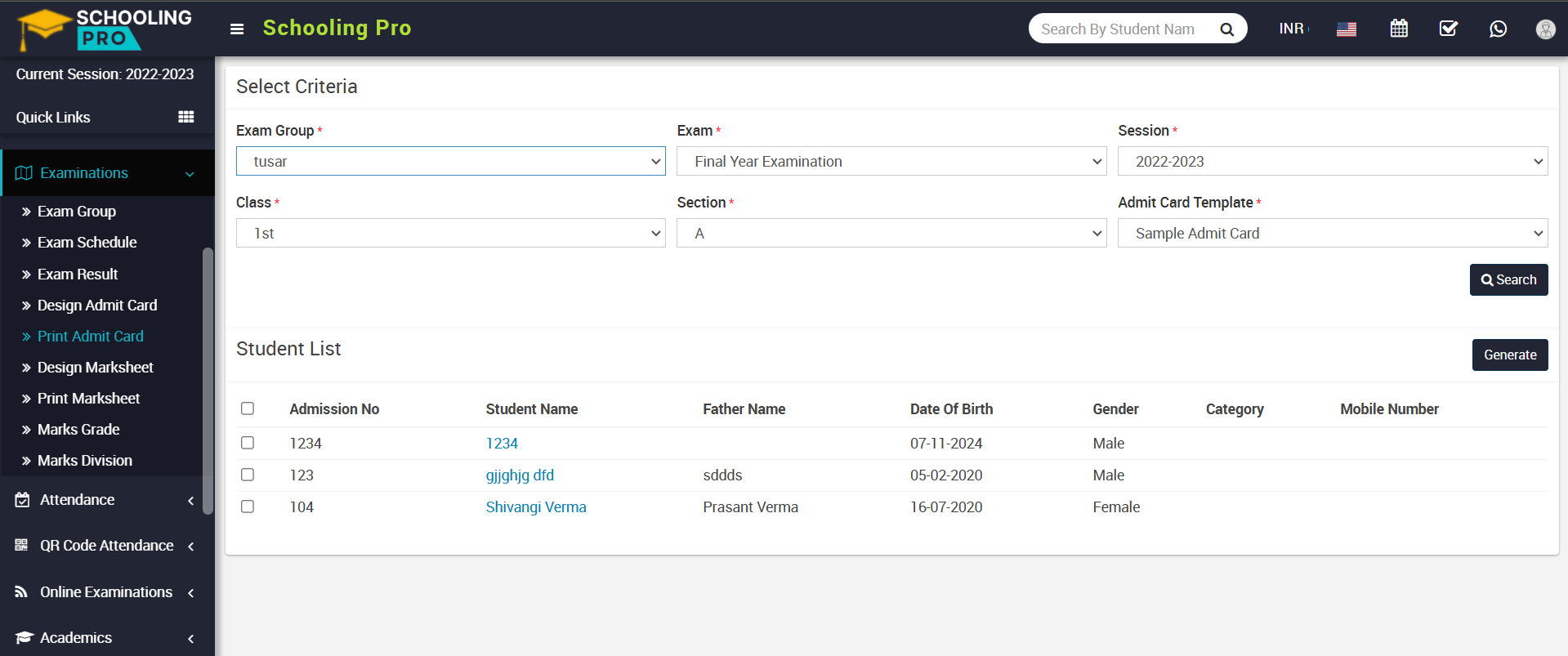This screenshot has width=1568, height=656.
Task: Open the Exam Group dropdown showing tusar
Action: [x=450, y=161]
